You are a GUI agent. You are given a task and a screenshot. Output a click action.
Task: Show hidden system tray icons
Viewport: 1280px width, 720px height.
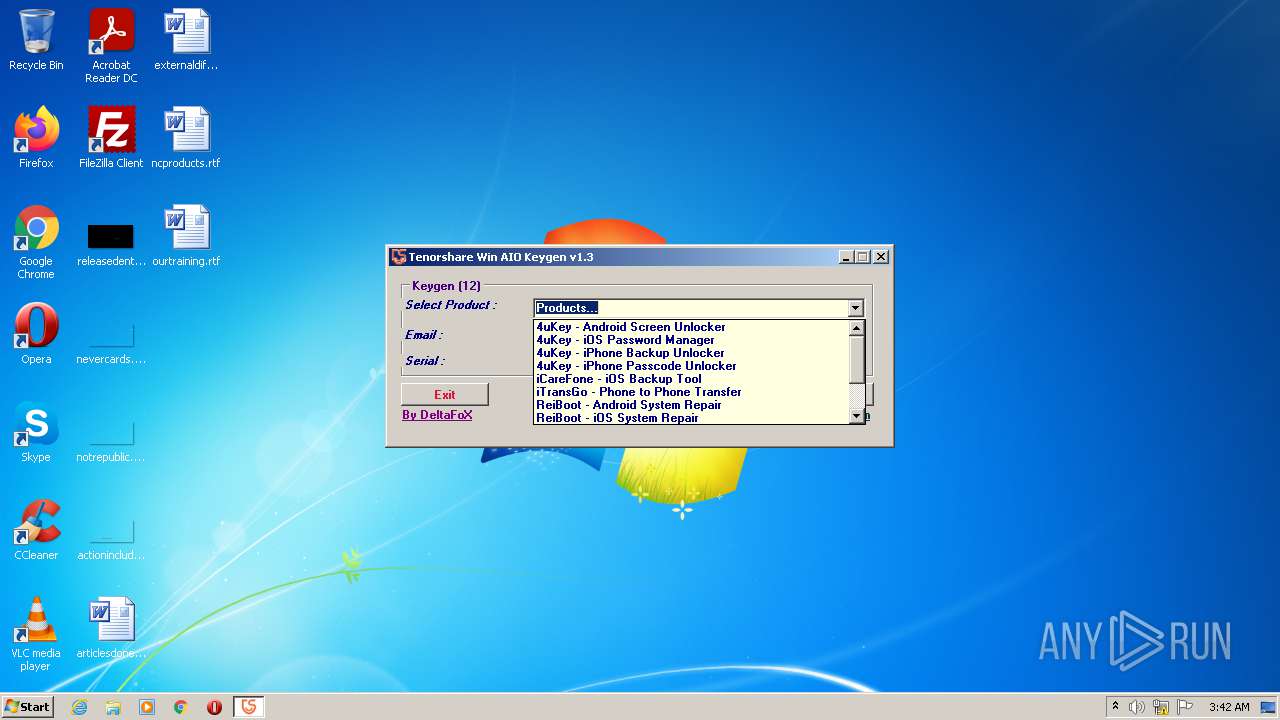pos(1116,707)
